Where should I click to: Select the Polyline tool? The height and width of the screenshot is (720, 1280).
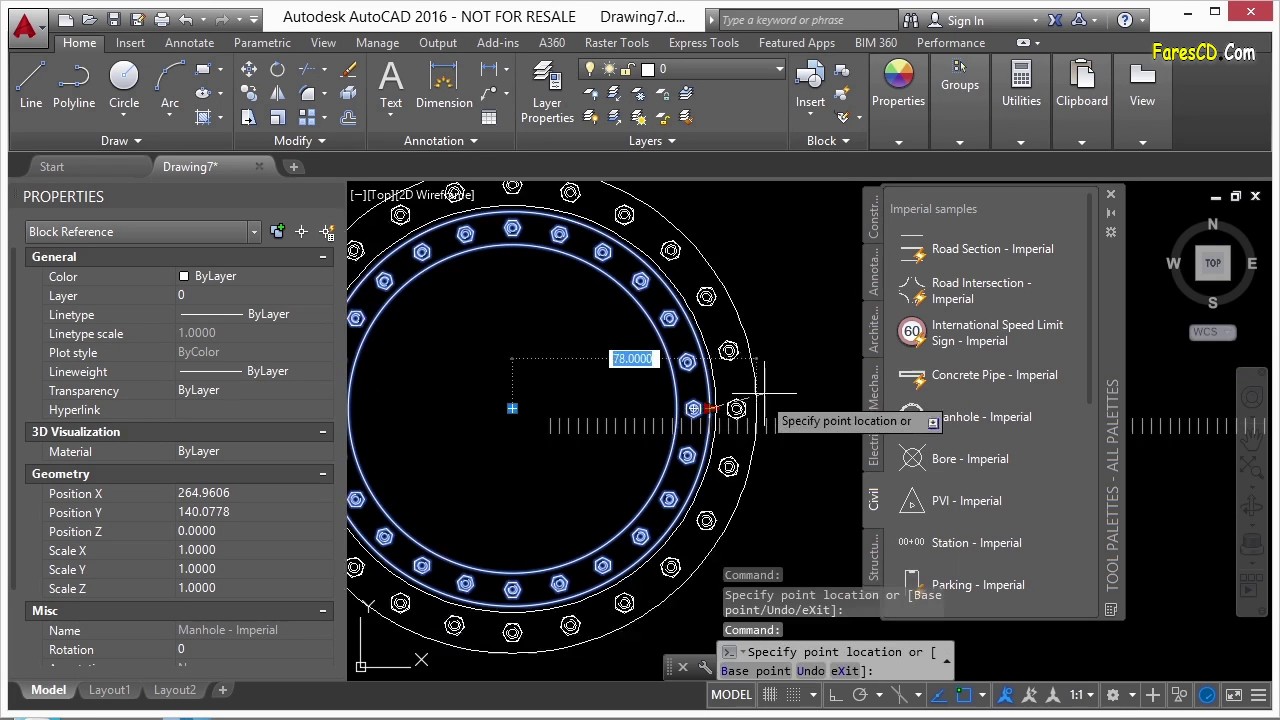[74, 85]
